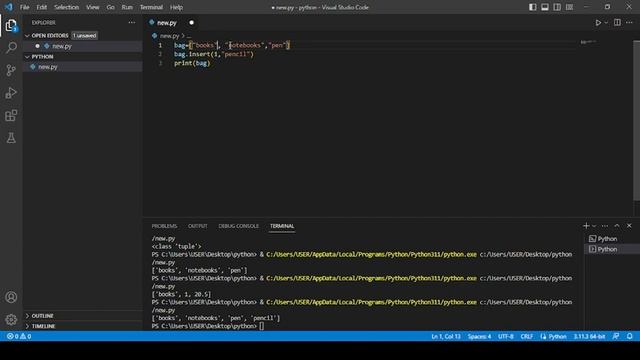Select new.py under Open Editors
640x360 pixels.
pyautogui.click(x=82, y=46)
